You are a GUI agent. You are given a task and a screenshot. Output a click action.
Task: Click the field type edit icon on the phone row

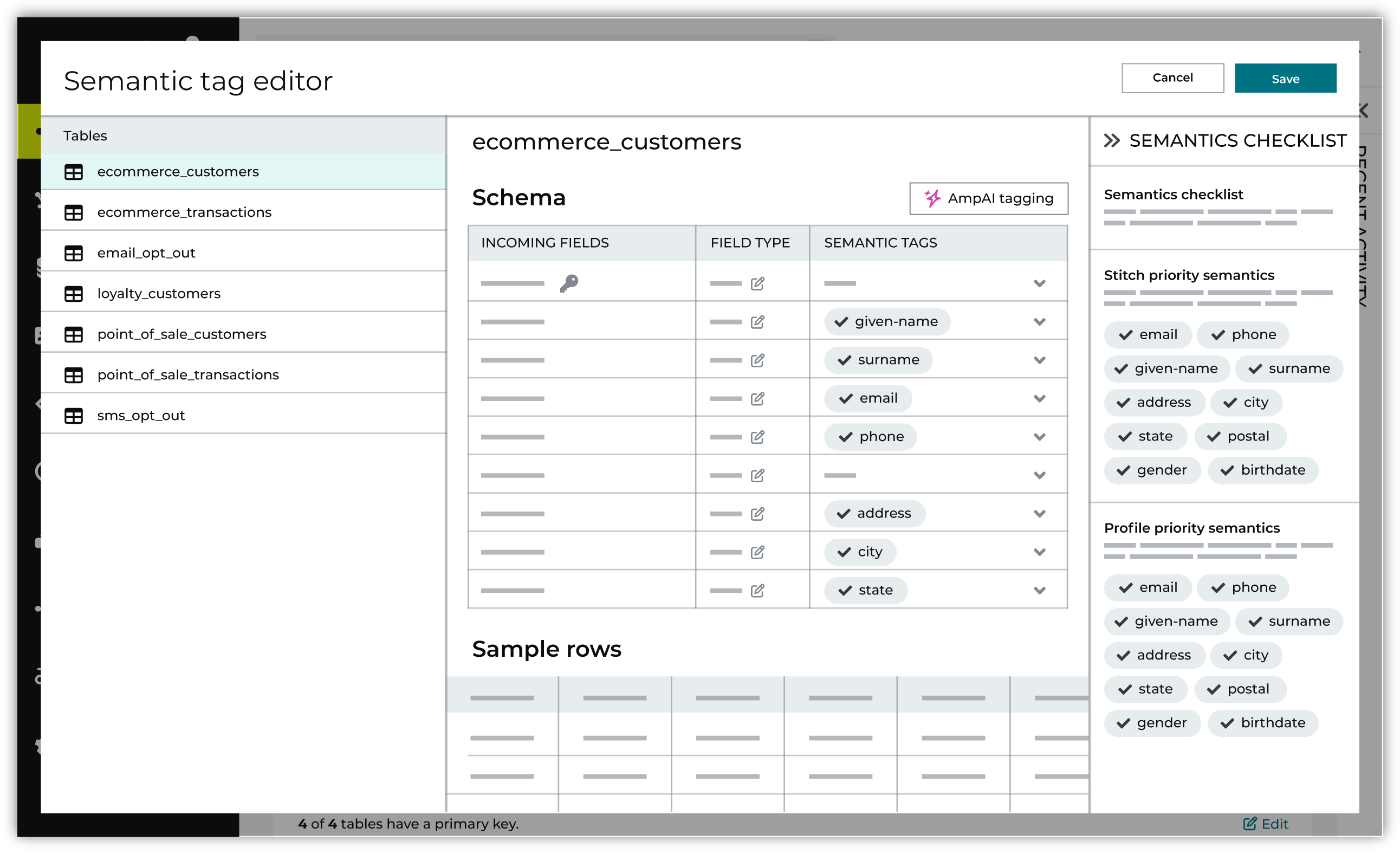click(758, 437)
